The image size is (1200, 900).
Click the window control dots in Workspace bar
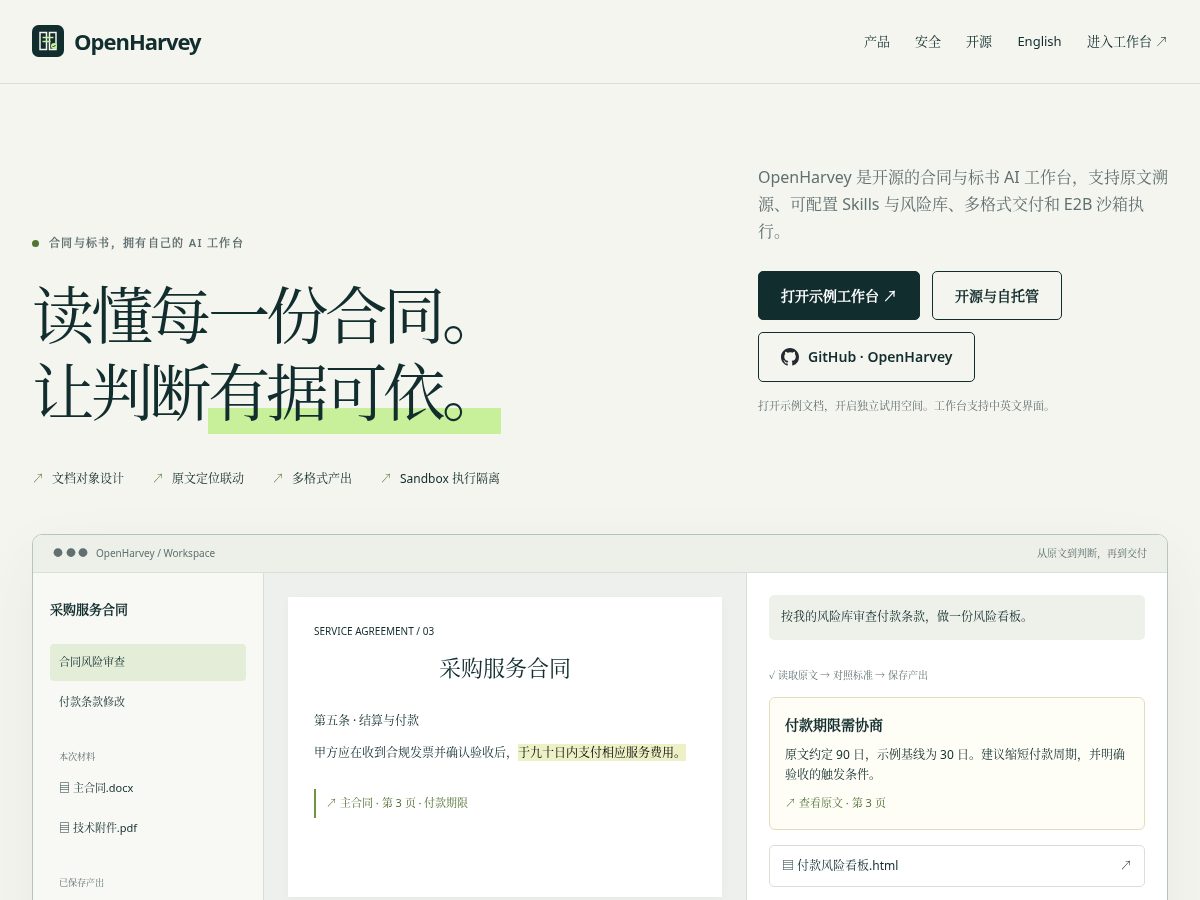coord(71,553)
